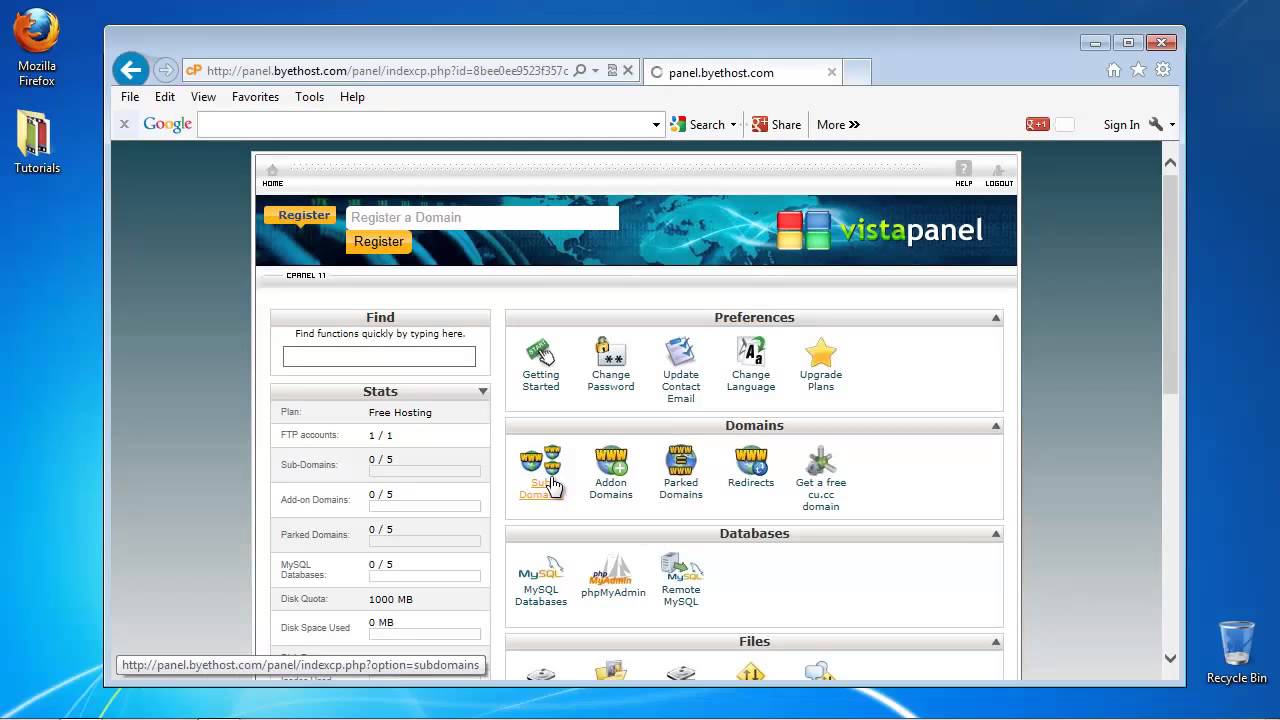Viewport: 1280px width, 720px height.
Task: Collapse the Preferences section
Action: click(996, 318)
